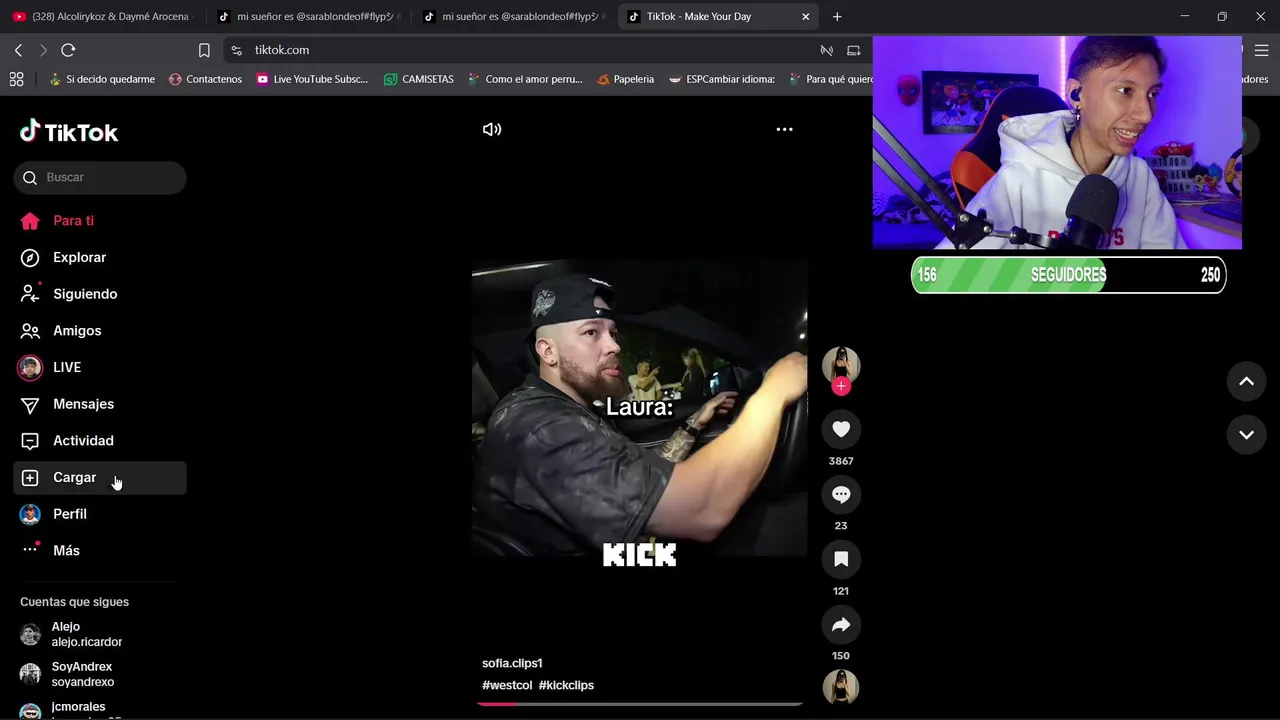The height and width of the screenshot is (720, 1280).
Task: Open the apps grid icon in bookmarks bar
Action: pyautogui.click(x=16, y=79)
